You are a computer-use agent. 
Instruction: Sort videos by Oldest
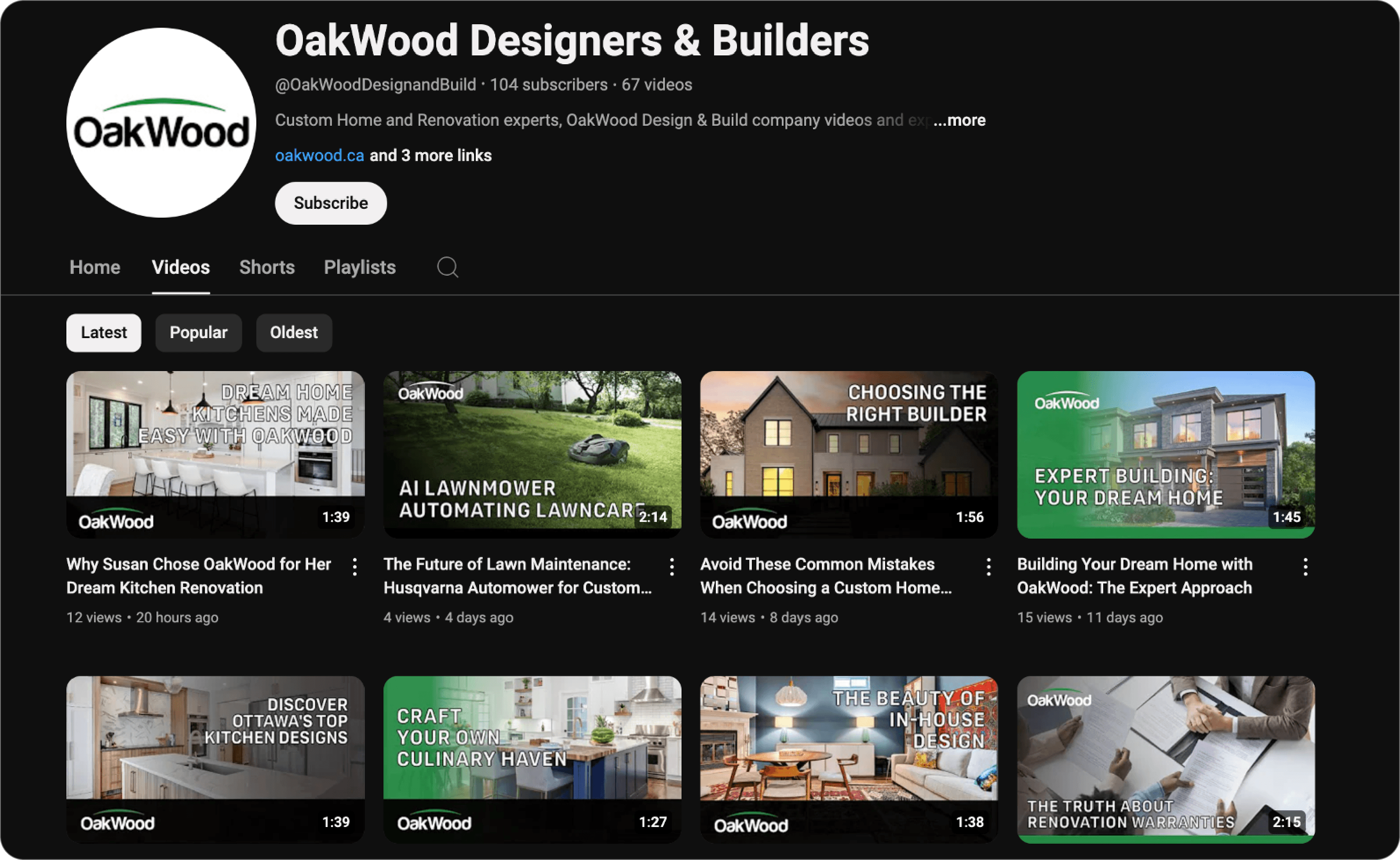pyautogui.click(x=294, y=333)
